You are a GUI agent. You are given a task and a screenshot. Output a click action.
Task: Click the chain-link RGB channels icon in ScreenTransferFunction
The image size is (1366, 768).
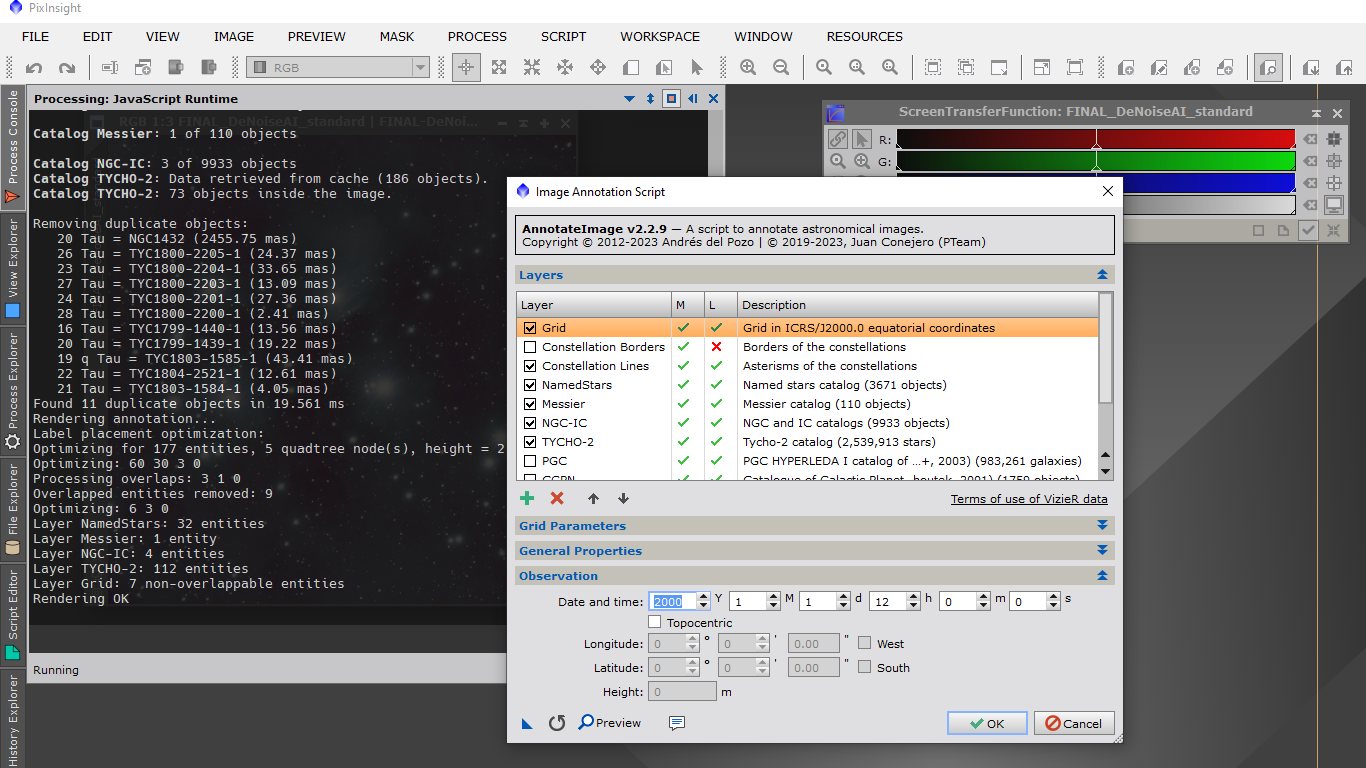point(838,139)
